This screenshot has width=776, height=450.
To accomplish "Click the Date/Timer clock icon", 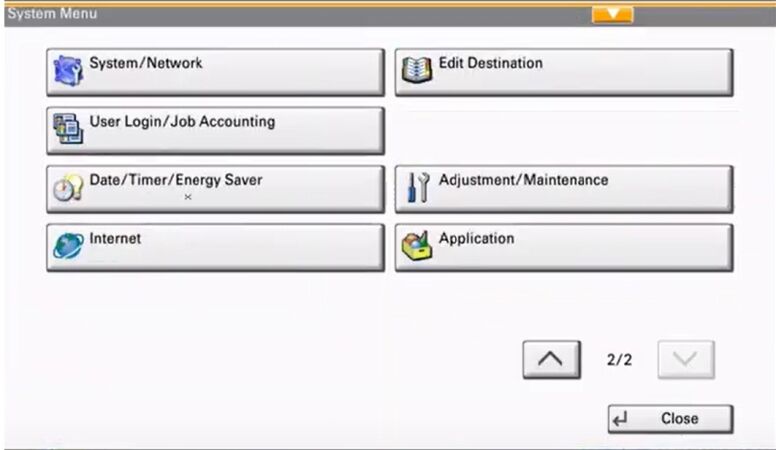I will click(69, 188).
